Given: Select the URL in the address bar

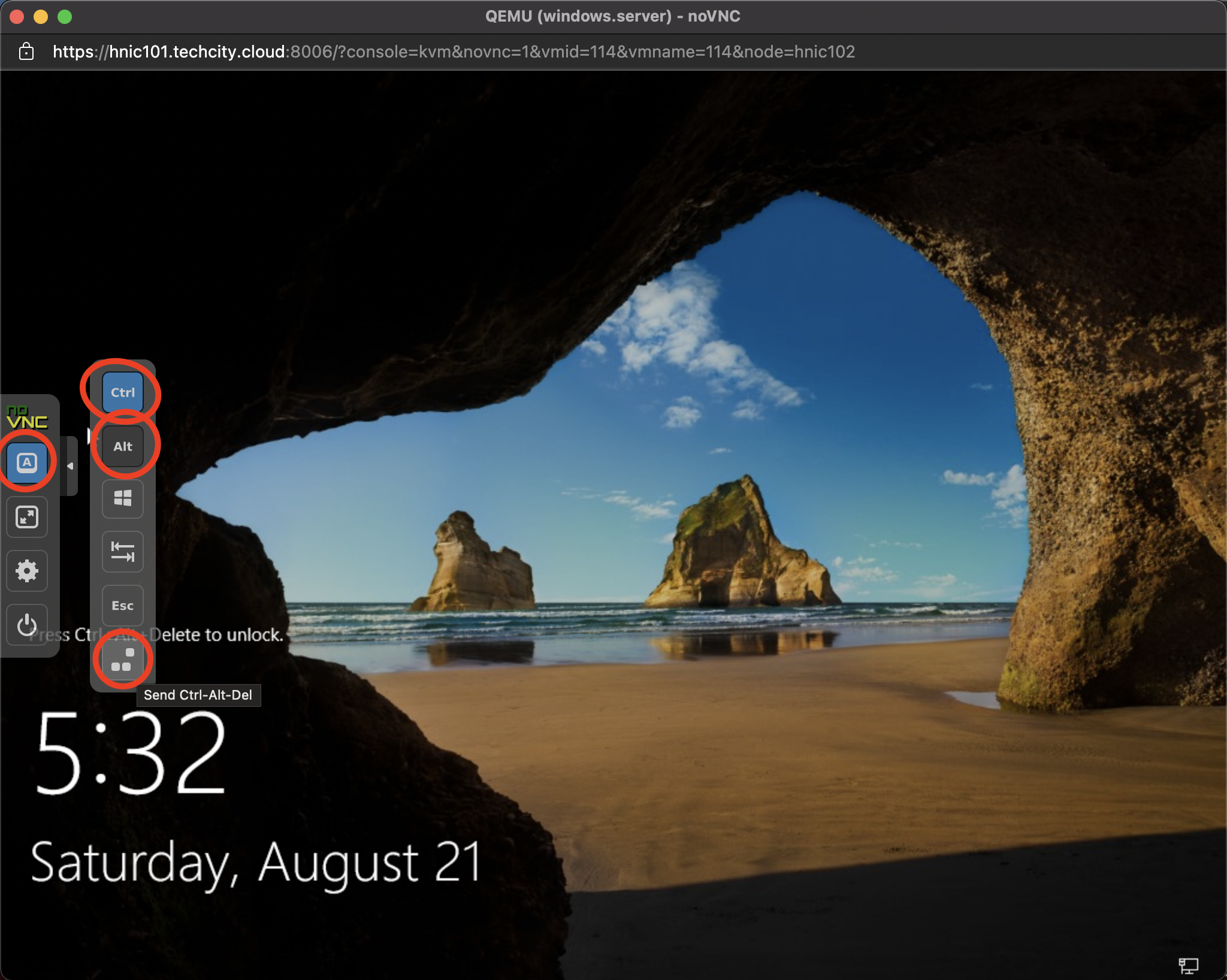Looking at the screenshot, I should (454, 52).
